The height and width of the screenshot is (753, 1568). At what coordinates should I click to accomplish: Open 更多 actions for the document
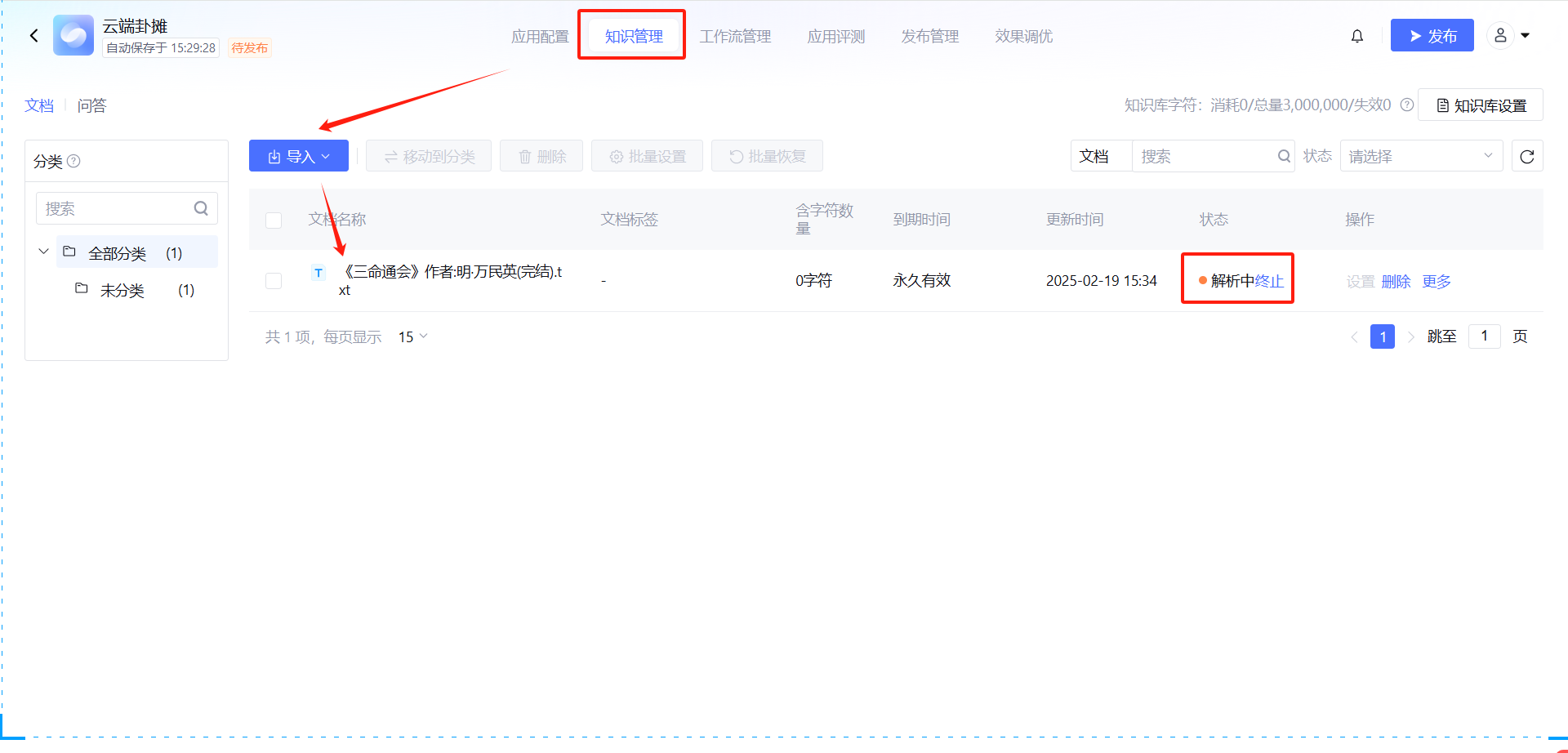pyautogui.click(x=1437, y=281)
